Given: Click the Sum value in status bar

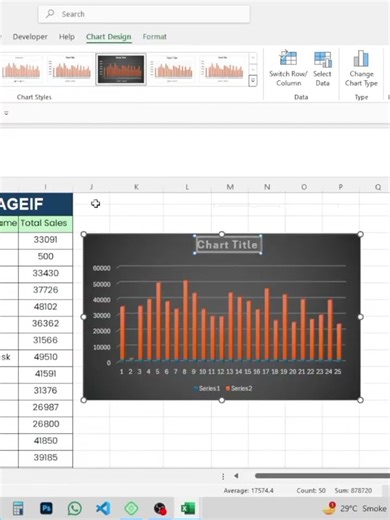Looking at the screenshot, I should point(353,491).
